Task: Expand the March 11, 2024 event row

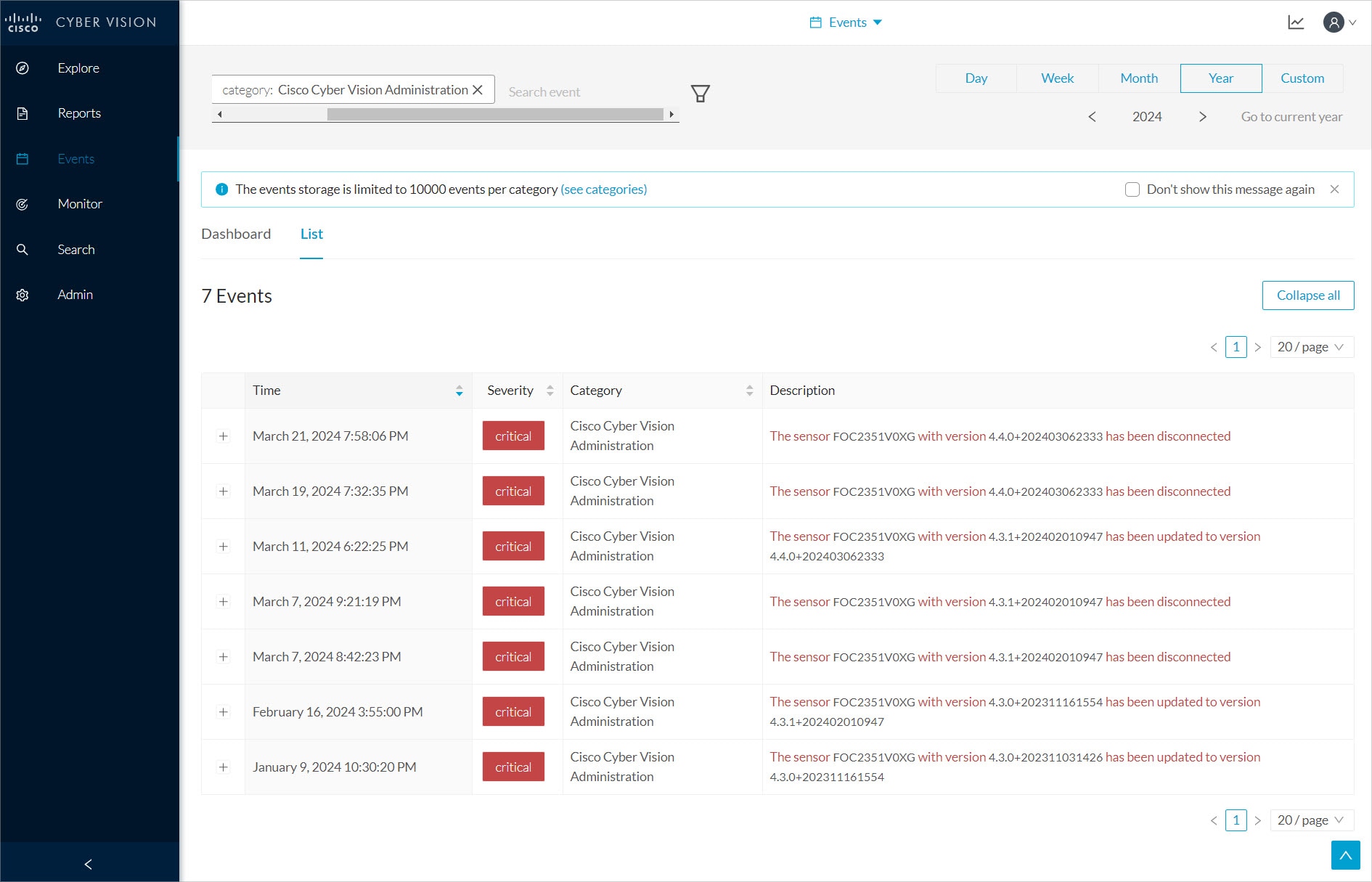Action: (224, 547)
